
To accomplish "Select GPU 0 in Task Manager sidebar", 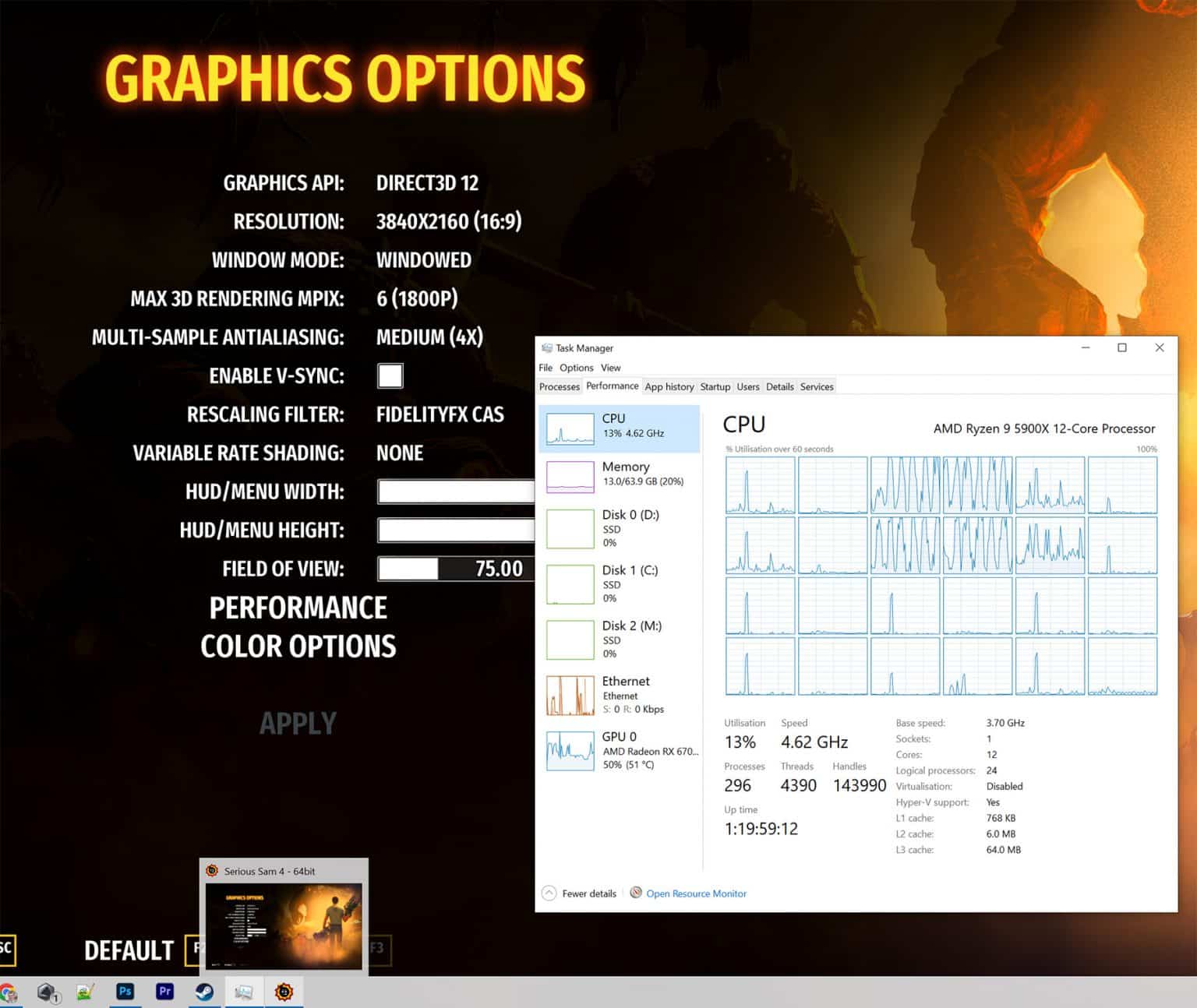I will click(x=620, y=750).
